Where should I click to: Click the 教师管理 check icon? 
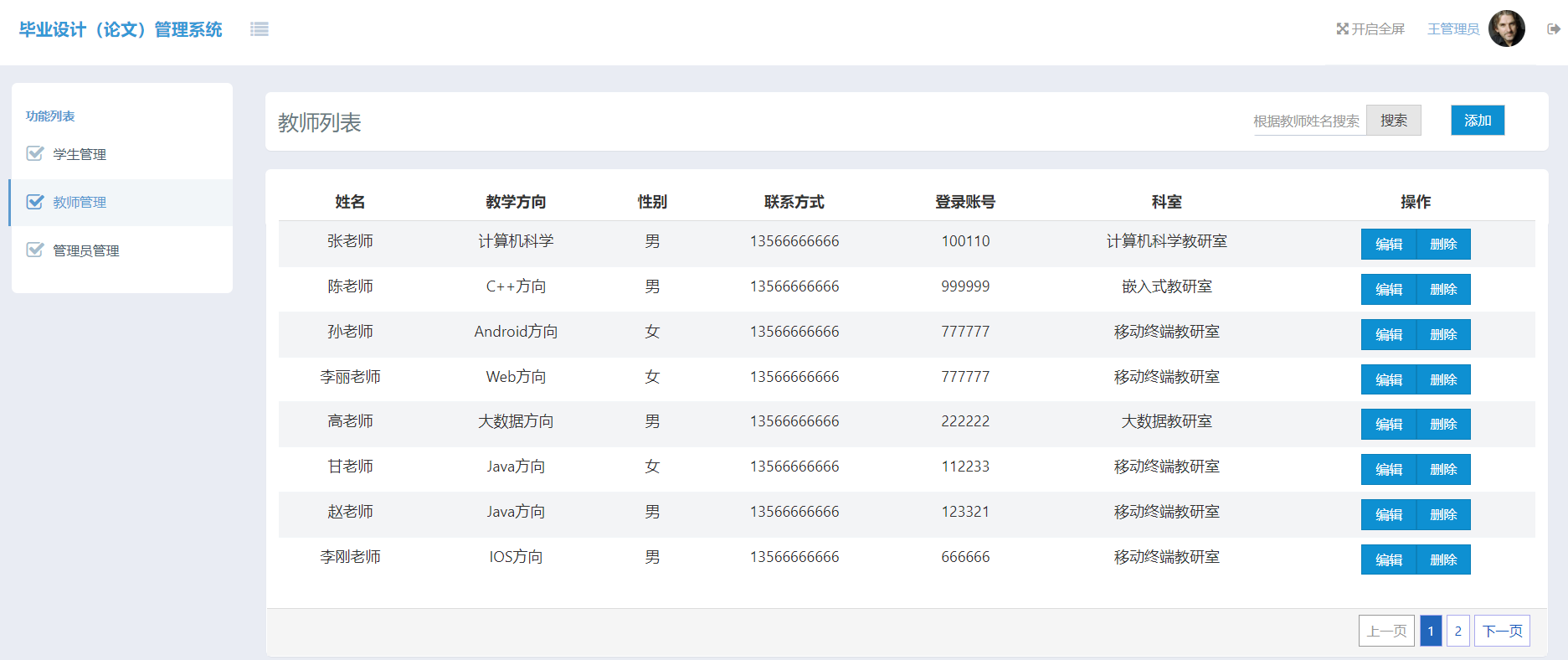tap(35, 202)
